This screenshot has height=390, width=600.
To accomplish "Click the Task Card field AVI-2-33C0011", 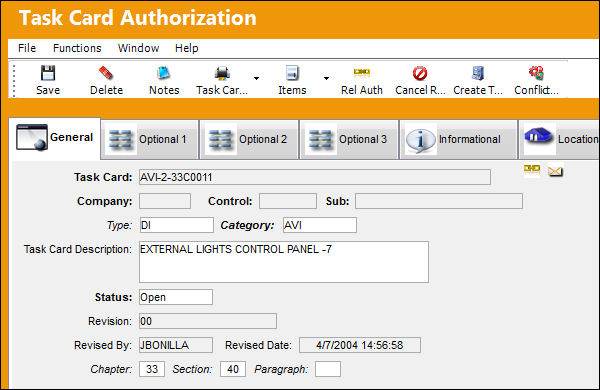I will (x=315, y=177).
